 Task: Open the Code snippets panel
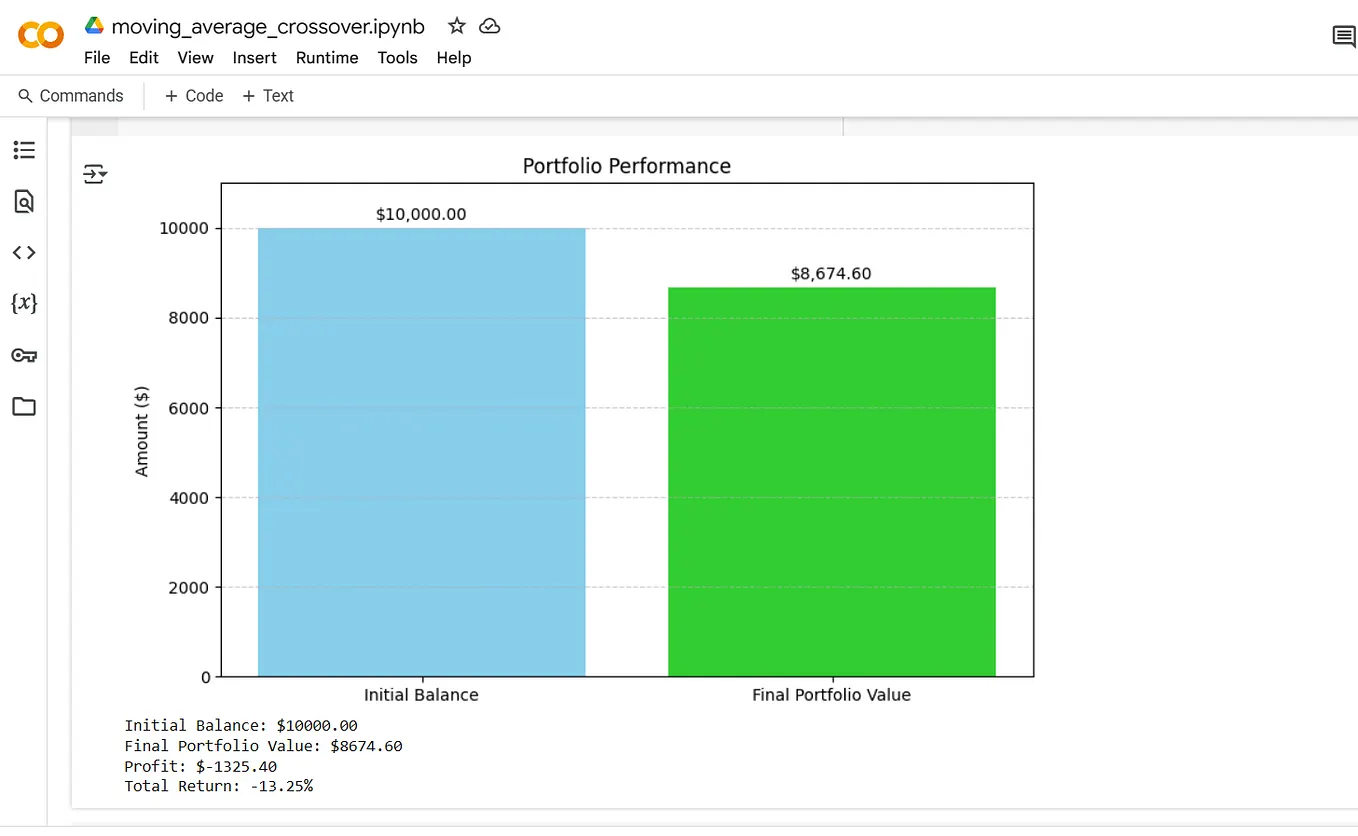tap(24, 252)
